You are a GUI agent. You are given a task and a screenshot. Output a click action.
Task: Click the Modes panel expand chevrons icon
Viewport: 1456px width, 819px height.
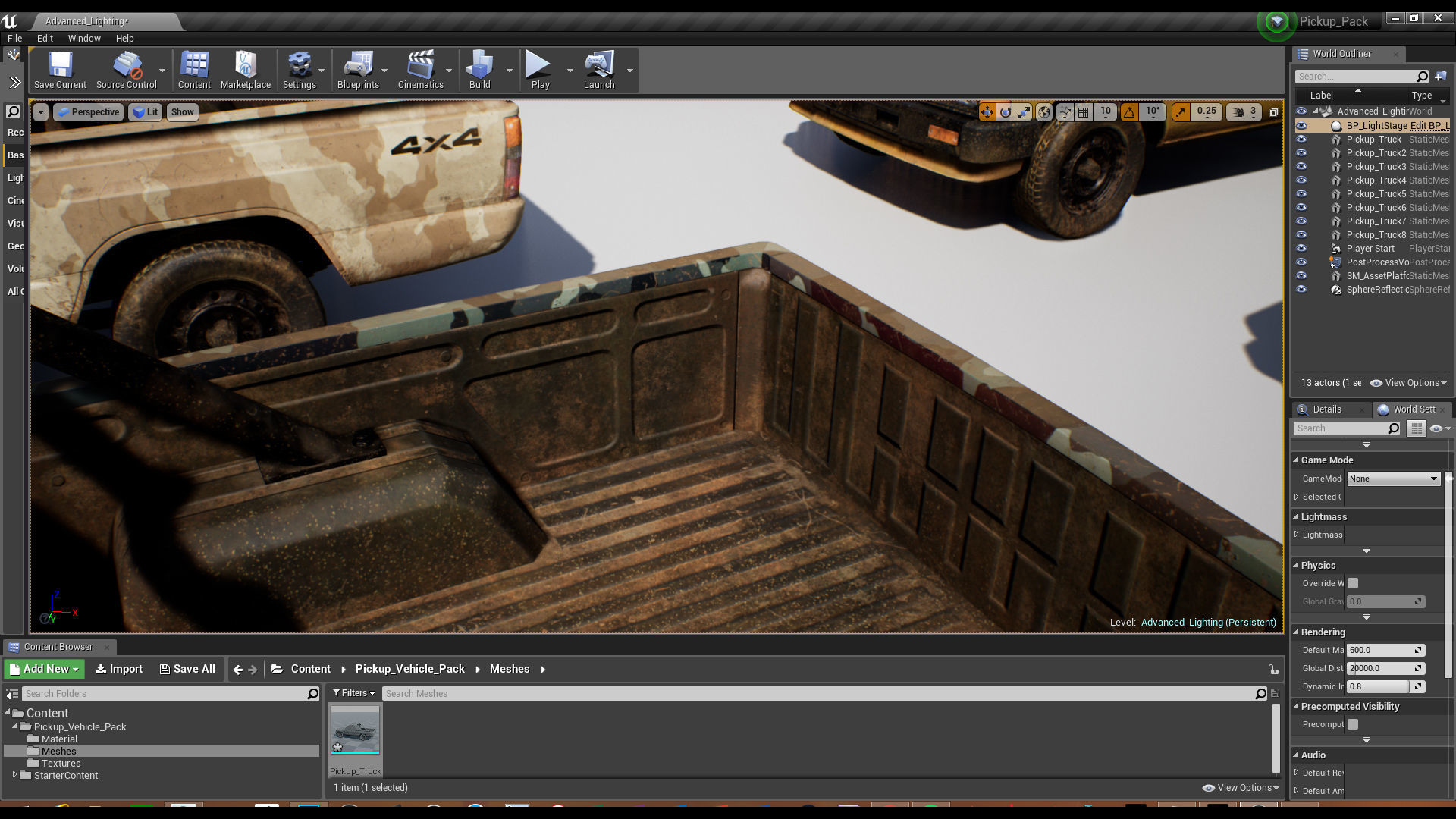[14, 82]
